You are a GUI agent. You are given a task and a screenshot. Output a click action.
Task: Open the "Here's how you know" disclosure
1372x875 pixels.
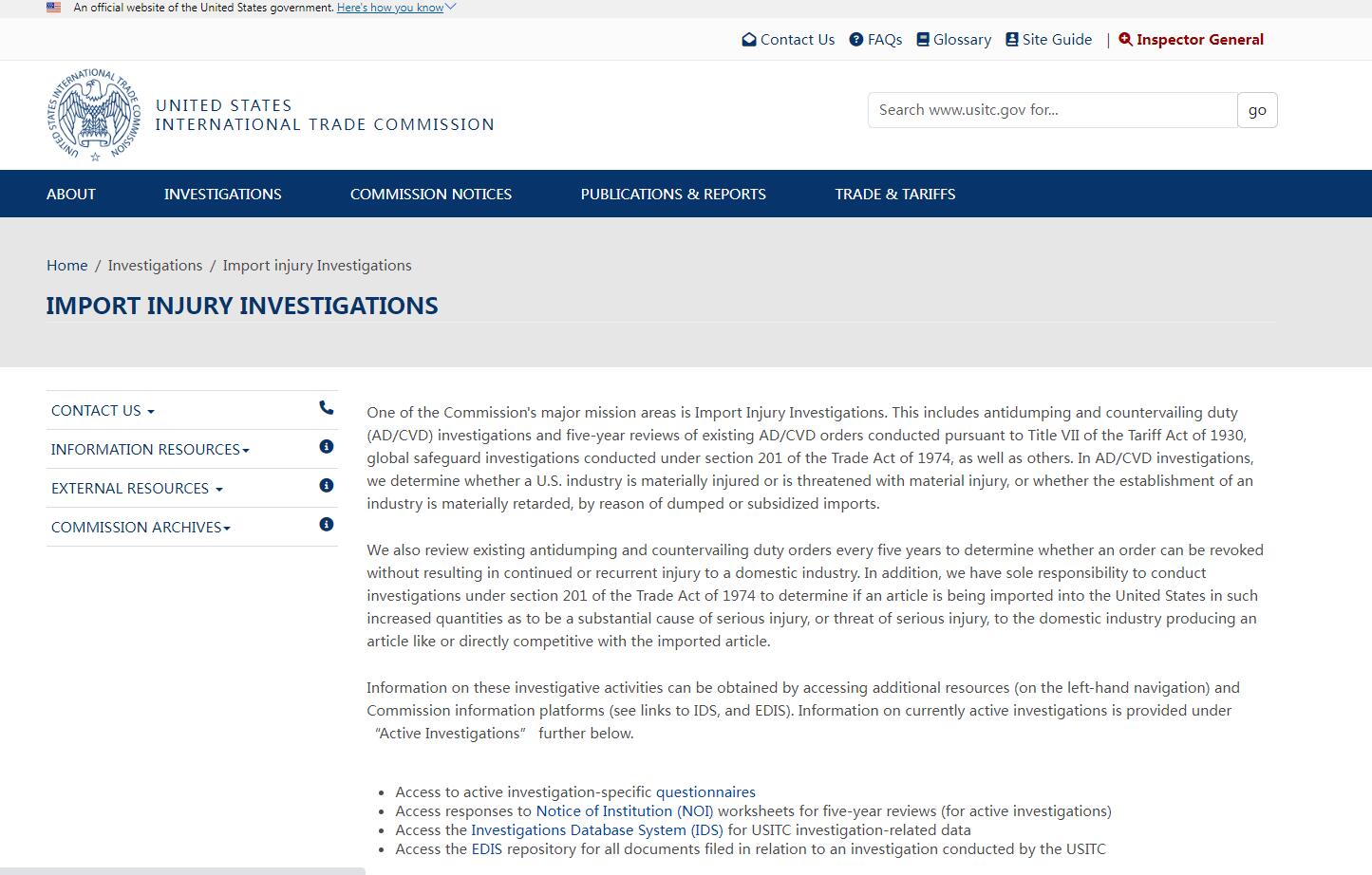point(390,7)
